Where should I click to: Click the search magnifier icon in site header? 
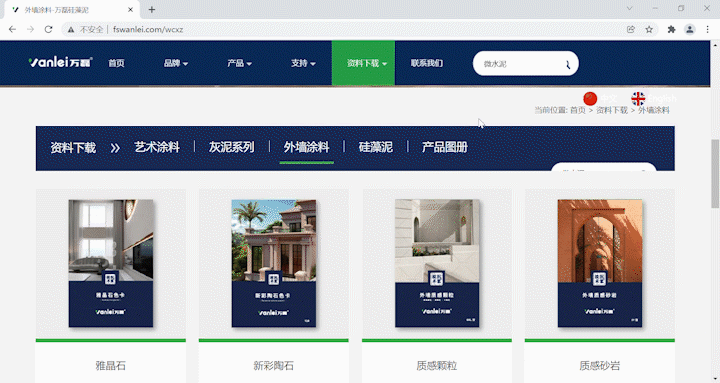pyautogui.click(x=568, y=64)
